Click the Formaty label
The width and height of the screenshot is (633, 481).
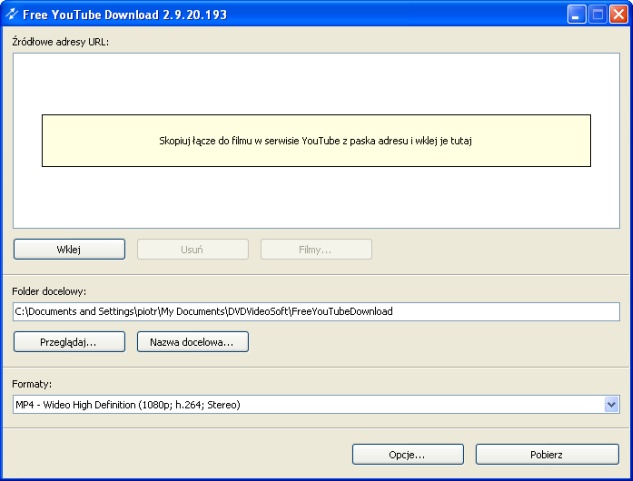point(33,383)
